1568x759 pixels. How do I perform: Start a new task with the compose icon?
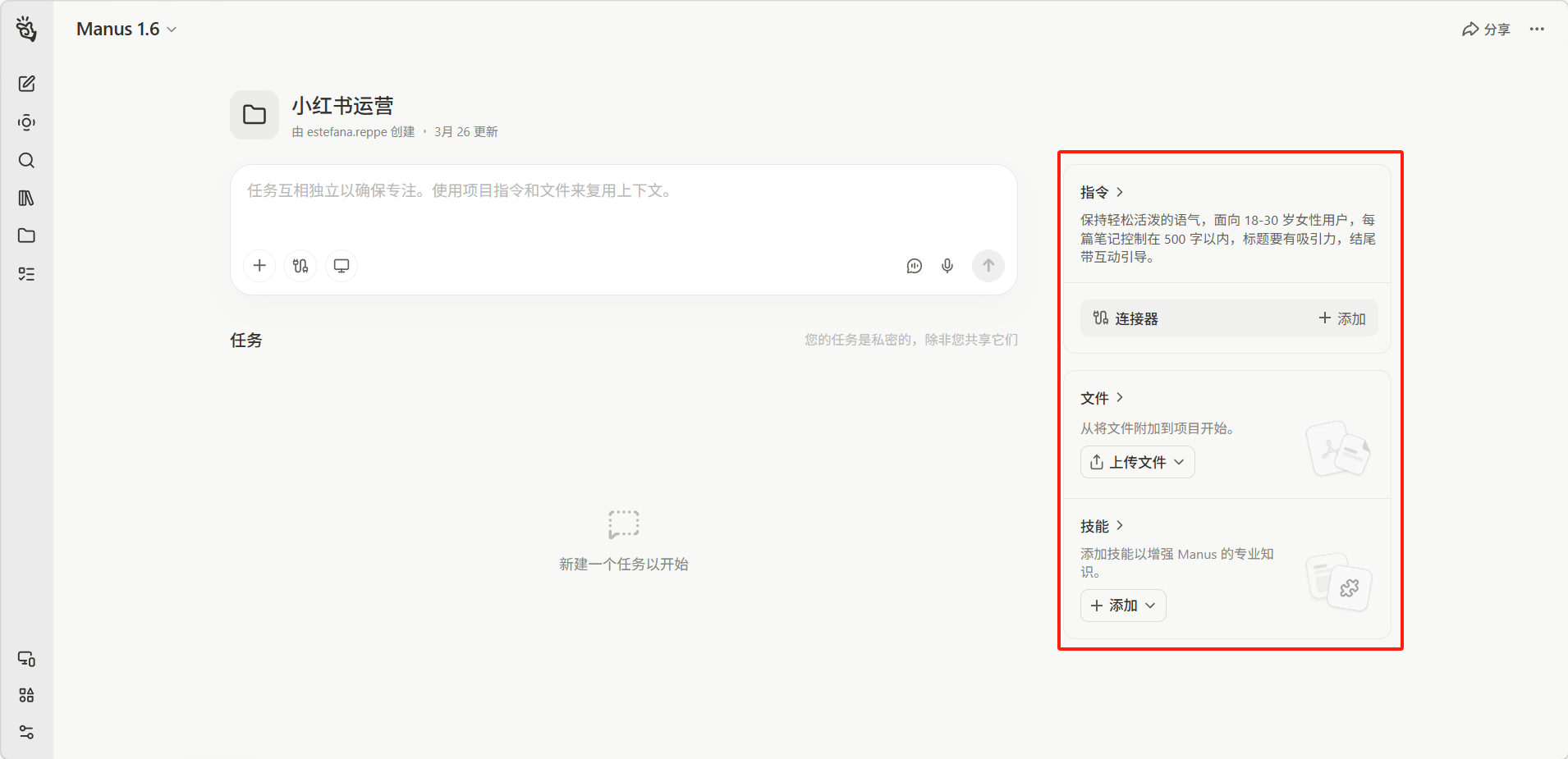coord(26,84)
